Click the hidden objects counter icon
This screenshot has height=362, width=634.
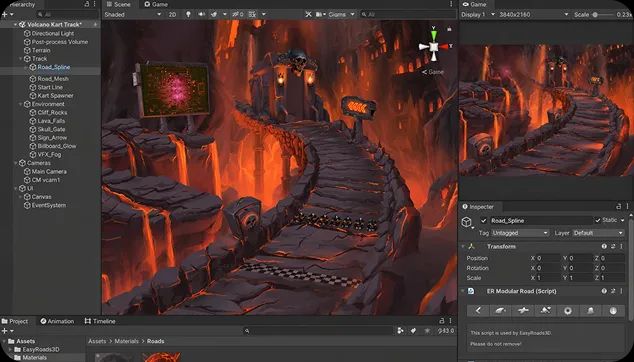pos(238,14)
